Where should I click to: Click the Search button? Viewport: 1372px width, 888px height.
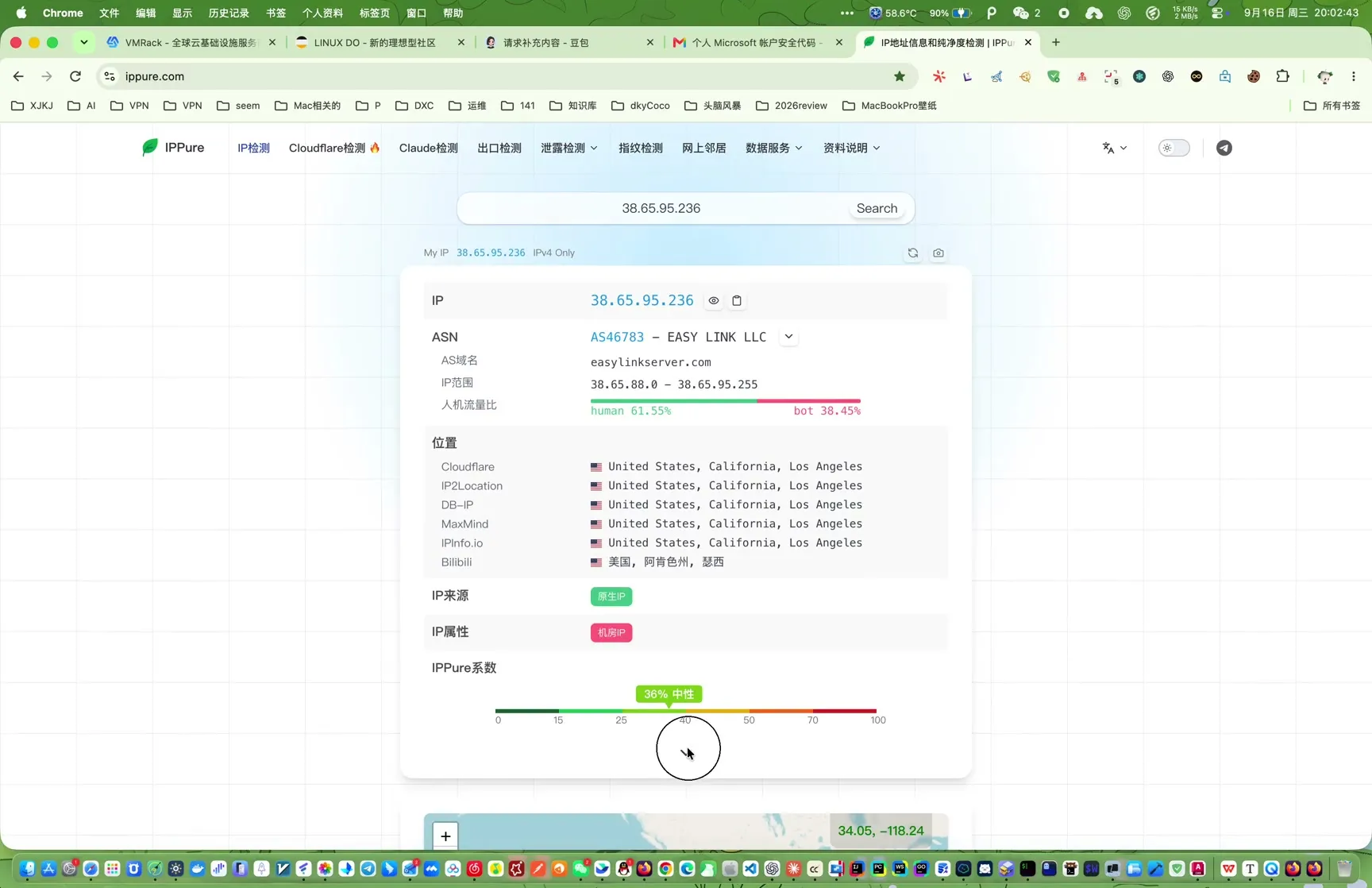click(877, 208)
